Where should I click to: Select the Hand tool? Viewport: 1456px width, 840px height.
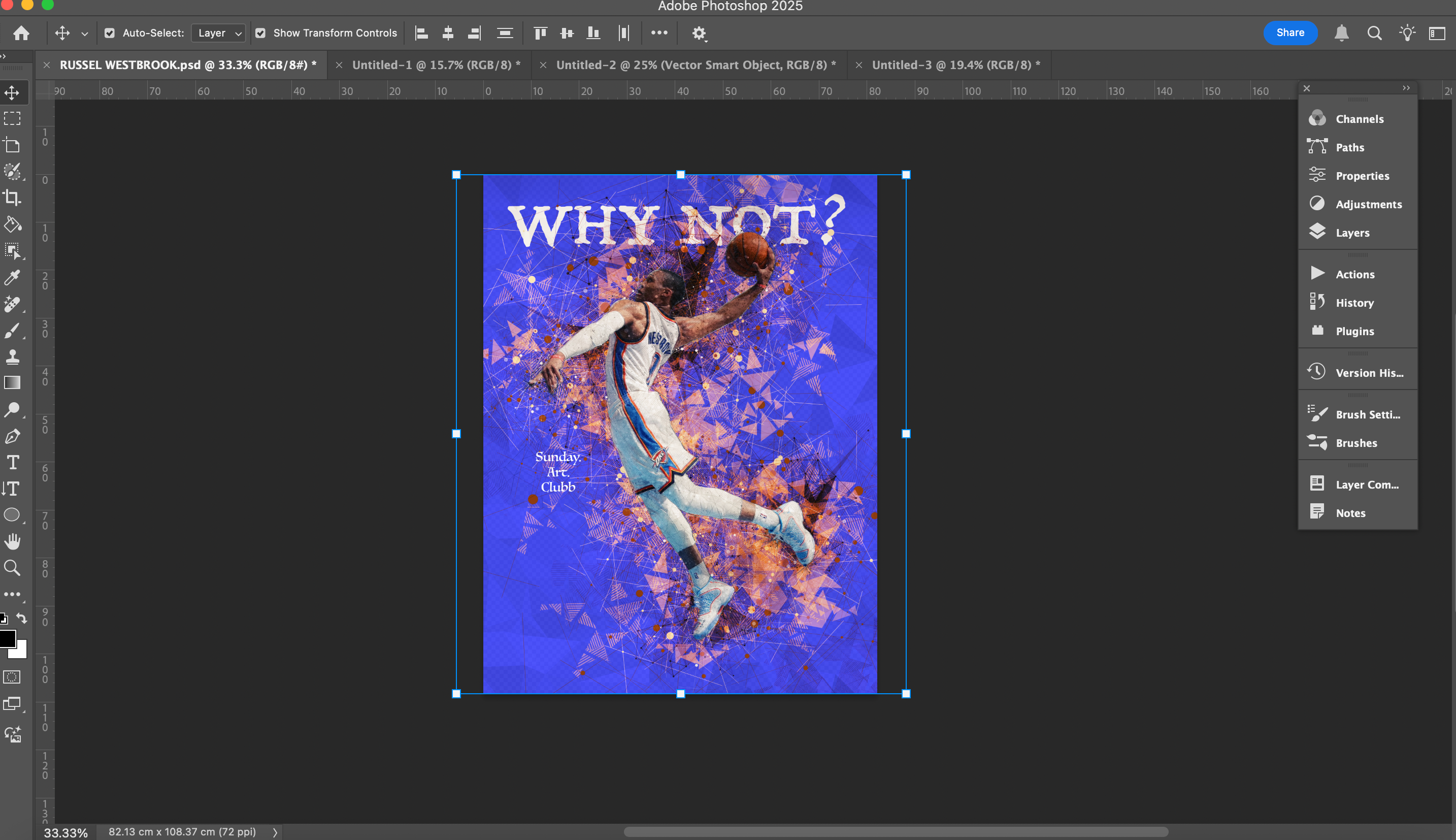click(x=12, y=541)
